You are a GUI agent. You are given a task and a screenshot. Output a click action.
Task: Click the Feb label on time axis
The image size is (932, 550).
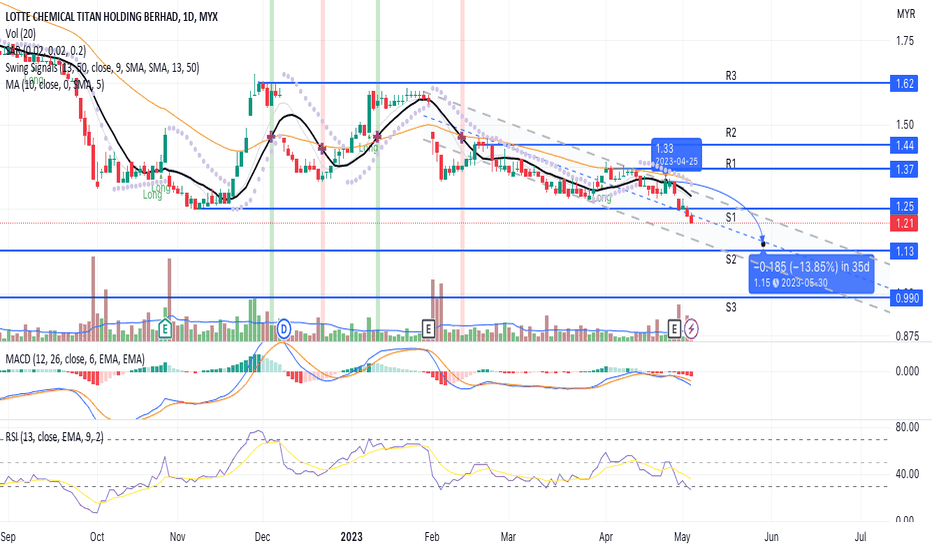(432, 536)
